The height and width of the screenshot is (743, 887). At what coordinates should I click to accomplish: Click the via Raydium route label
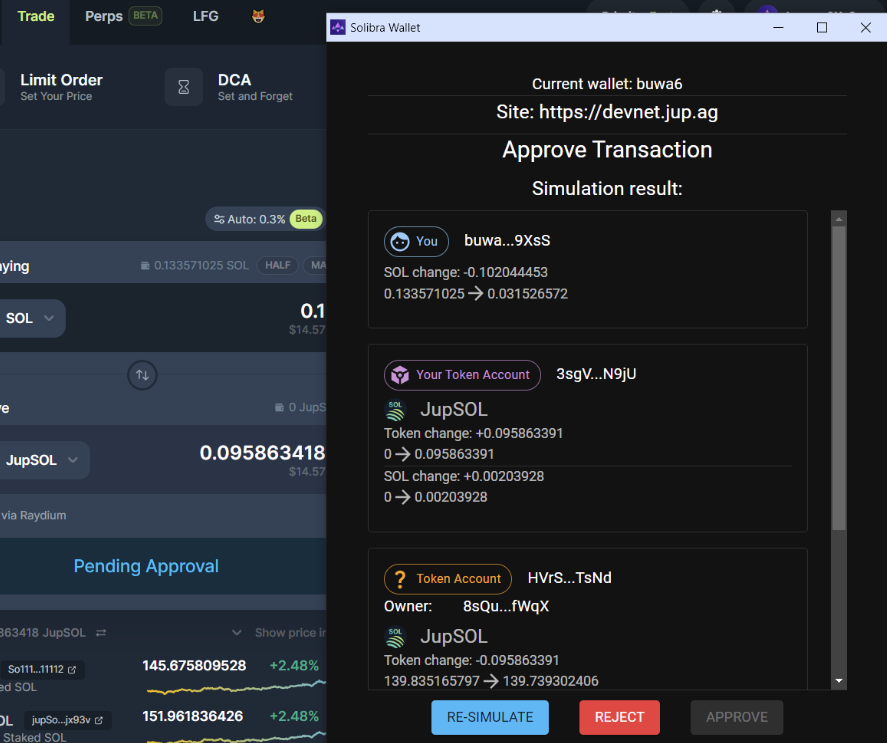pos(33,516)
